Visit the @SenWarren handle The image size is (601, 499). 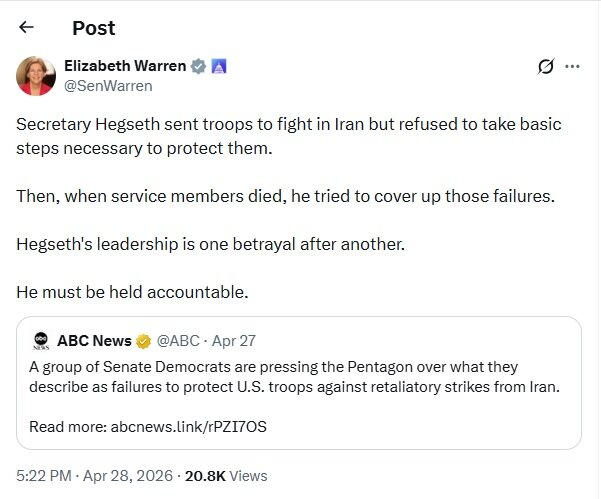click(x=108, y=86)
